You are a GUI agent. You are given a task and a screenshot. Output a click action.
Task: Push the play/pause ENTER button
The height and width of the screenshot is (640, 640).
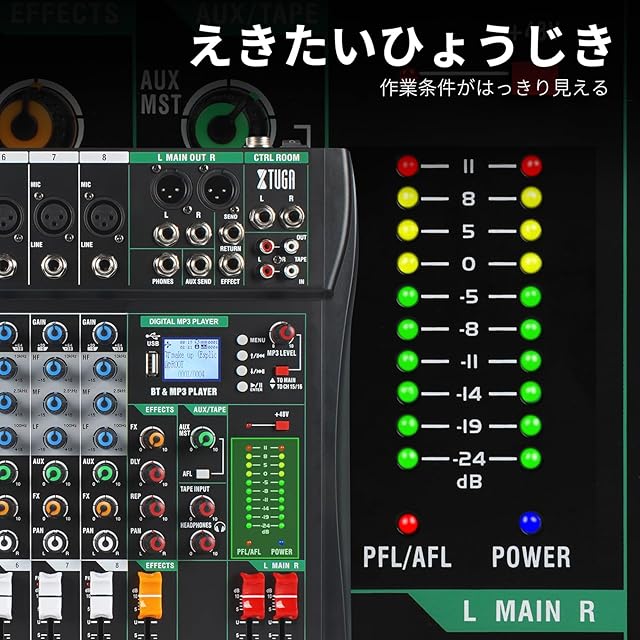click(x=242, y=386)
